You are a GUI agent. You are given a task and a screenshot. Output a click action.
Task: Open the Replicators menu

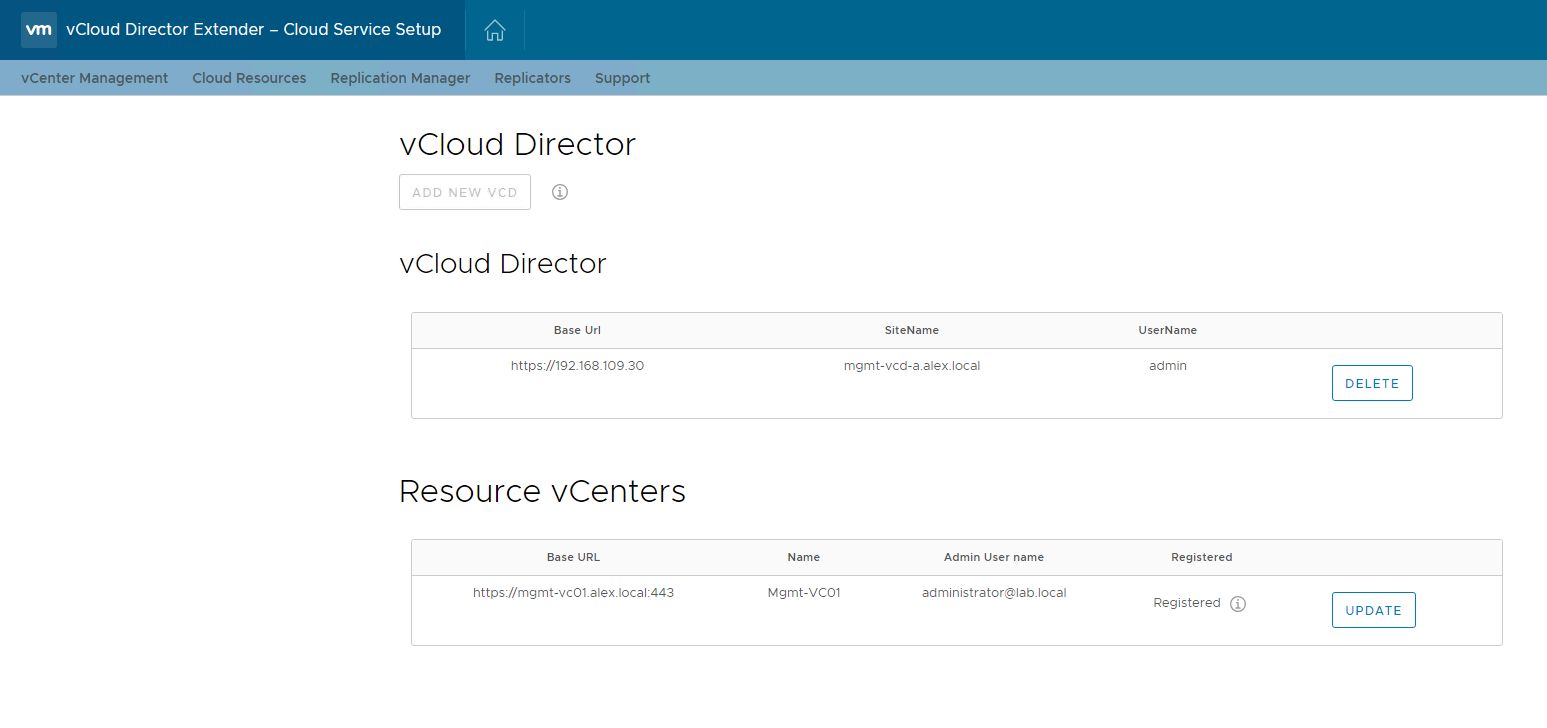[x=532, y=78]
